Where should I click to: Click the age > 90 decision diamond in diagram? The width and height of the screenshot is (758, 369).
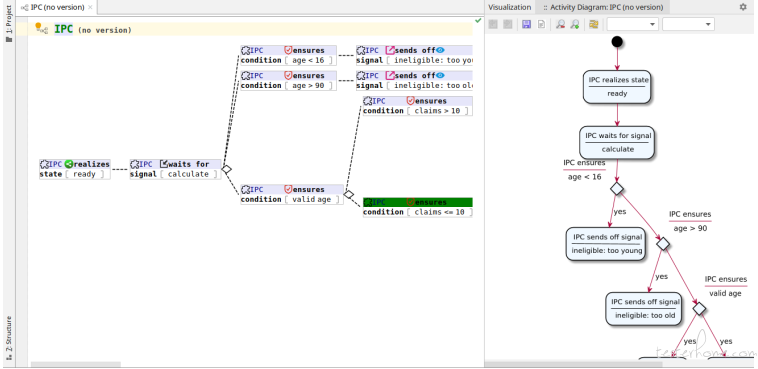click(663, 244)
